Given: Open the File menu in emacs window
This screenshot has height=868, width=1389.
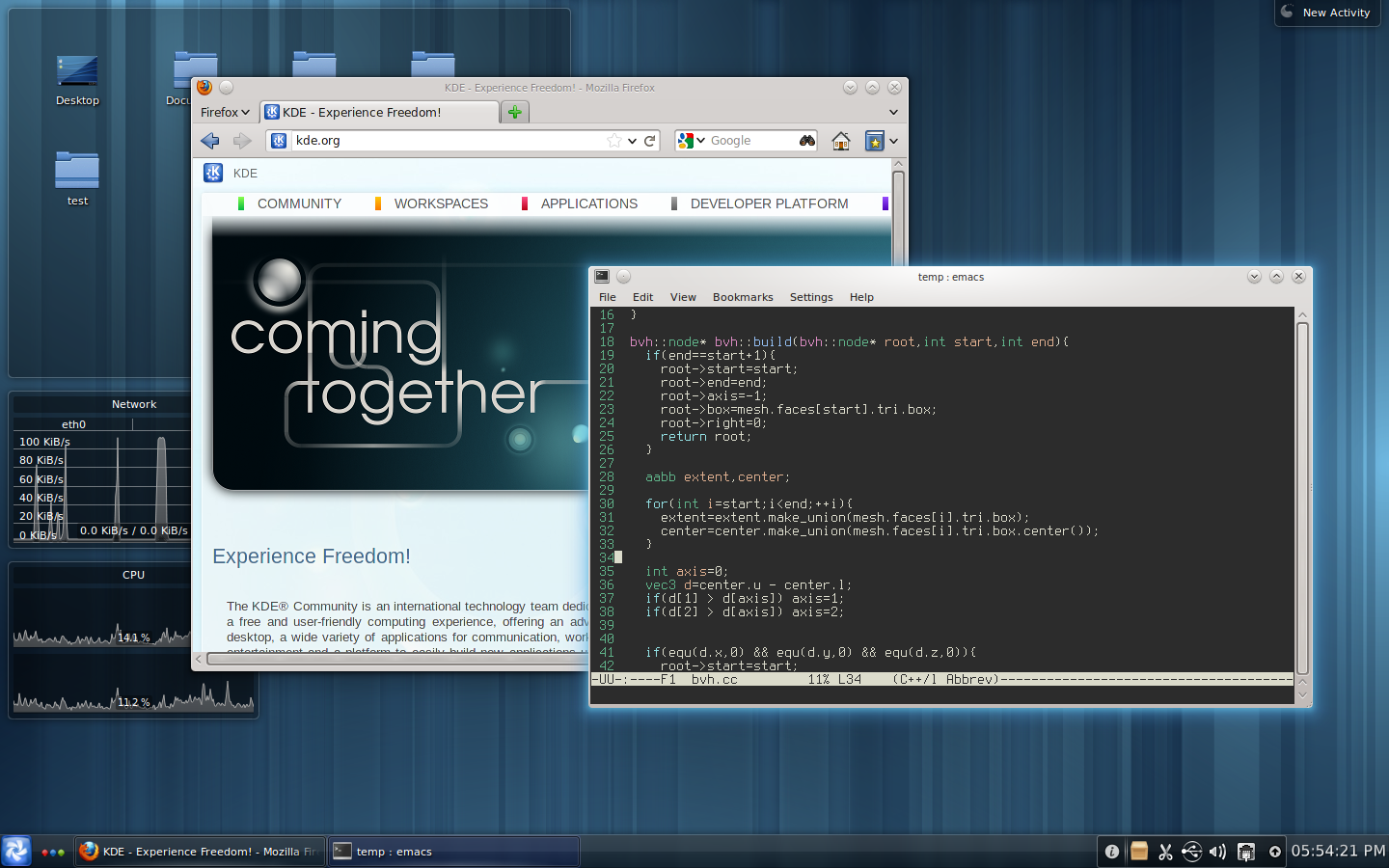Looking at the screenshot, I should 608,297.
